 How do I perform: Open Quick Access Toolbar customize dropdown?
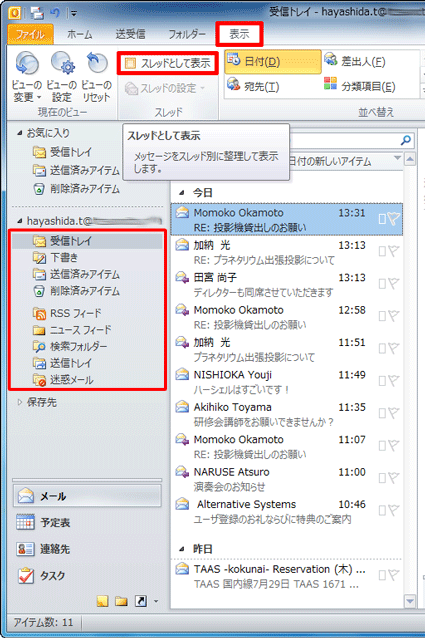point(74,13)
